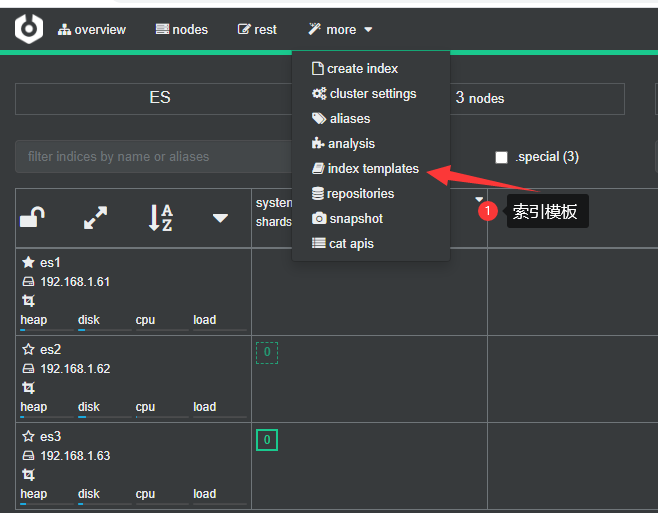The image size is (658, 513).
Task: Click the IP address 192.168.1.61
Action: coord(75,282)
